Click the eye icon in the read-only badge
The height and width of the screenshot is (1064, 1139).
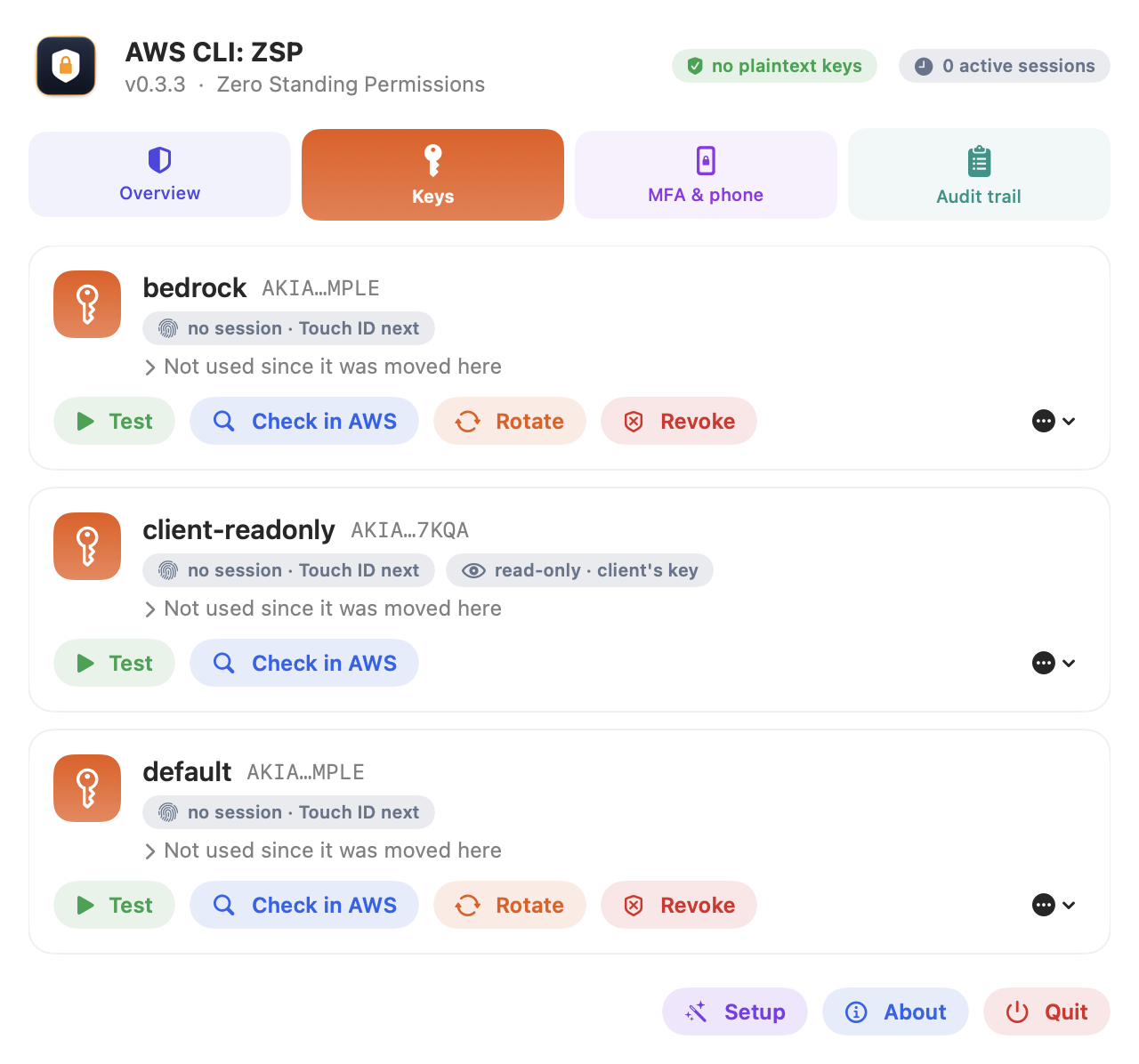473,570
